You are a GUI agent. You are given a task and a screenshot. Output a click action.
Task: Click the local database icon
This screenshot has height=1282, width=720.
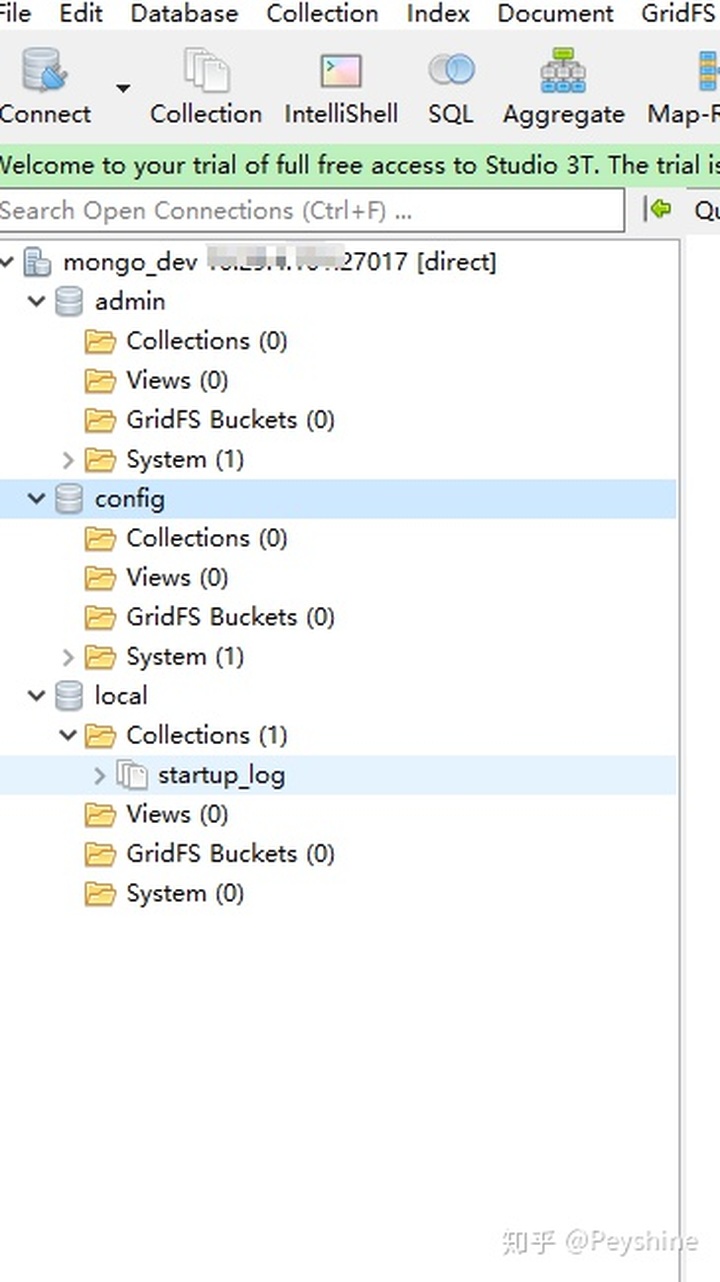(69, 695)
